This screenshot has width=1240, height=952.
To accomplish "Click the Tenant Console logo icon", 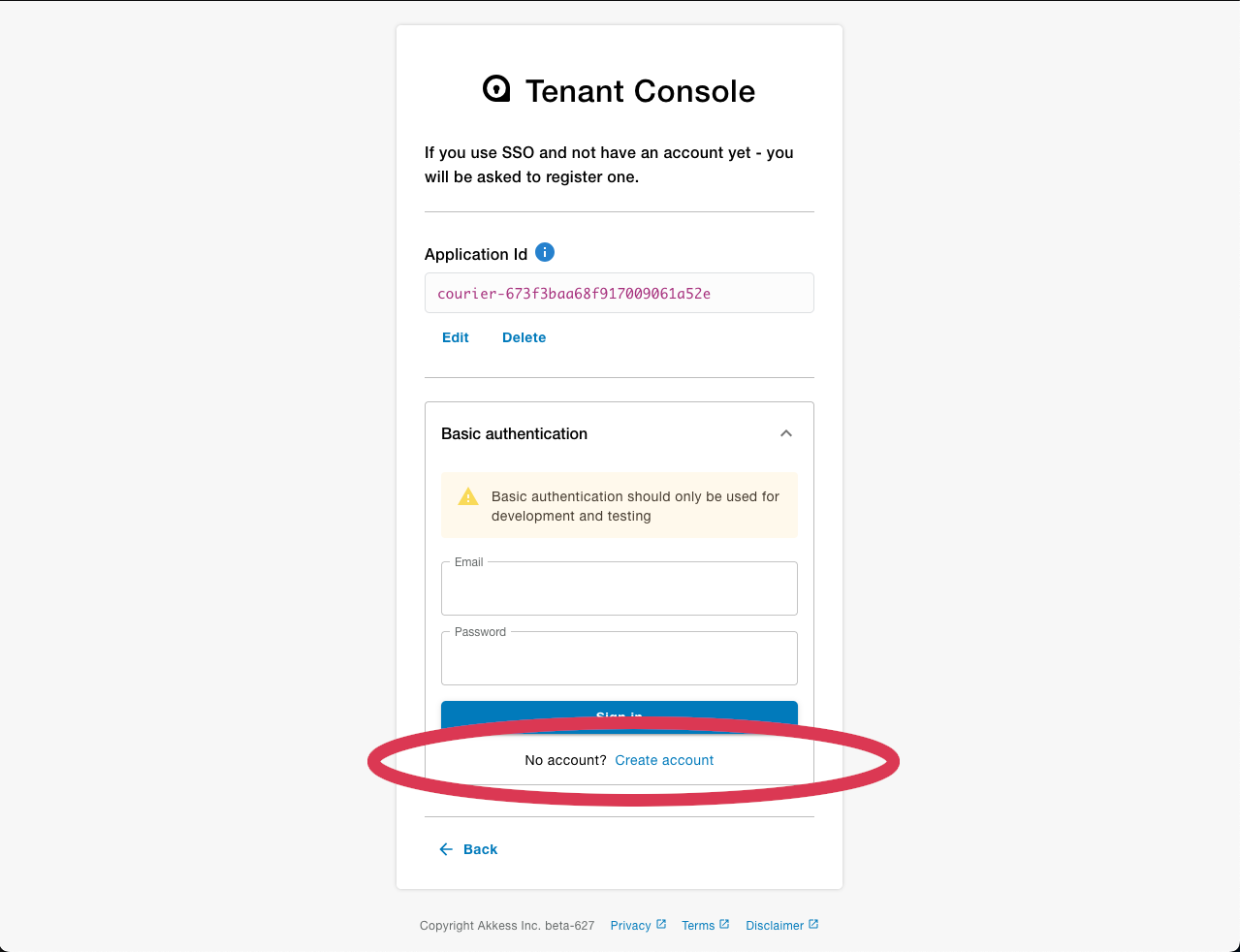I will (495, 88).
